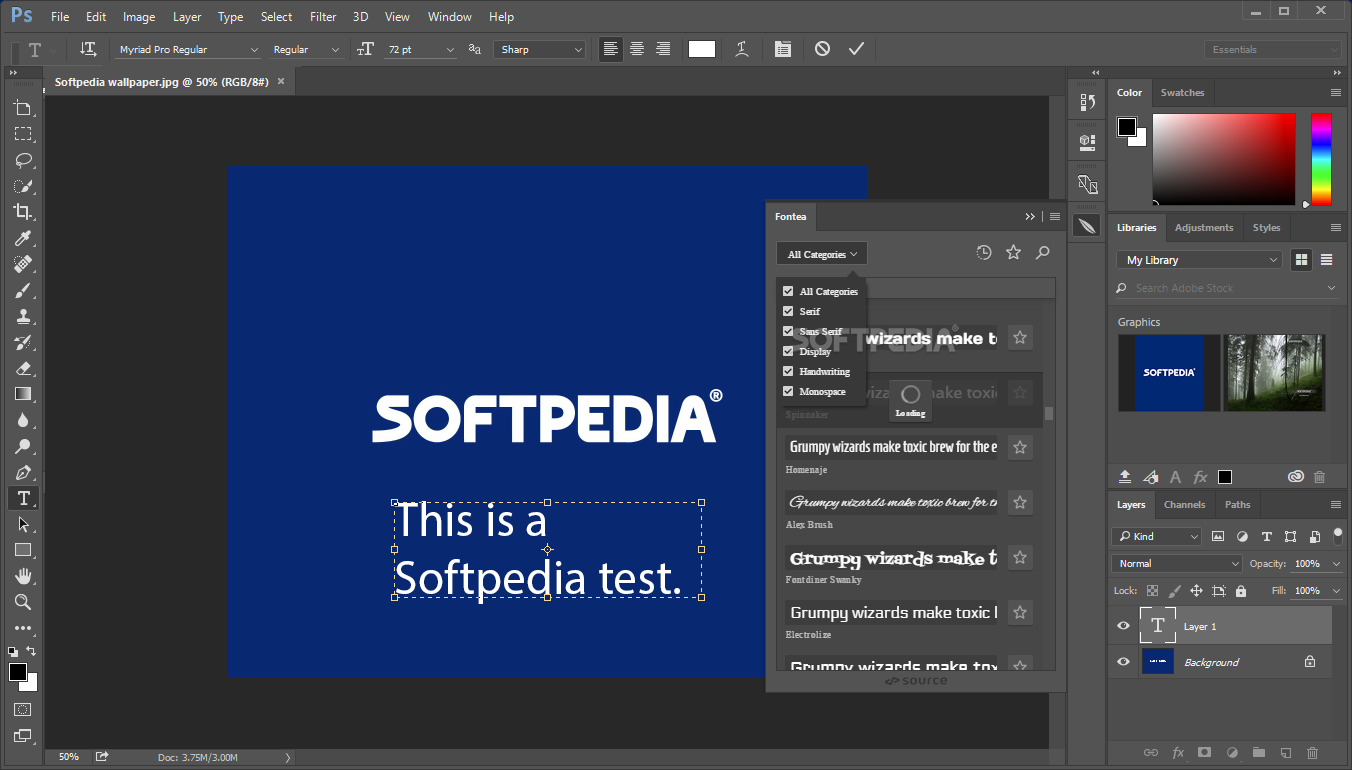Apply the Alex Brush font preview
Image resolution: width=1352 pixels, height=770 pixels.
pyautogui.click(x=892, y=502)
